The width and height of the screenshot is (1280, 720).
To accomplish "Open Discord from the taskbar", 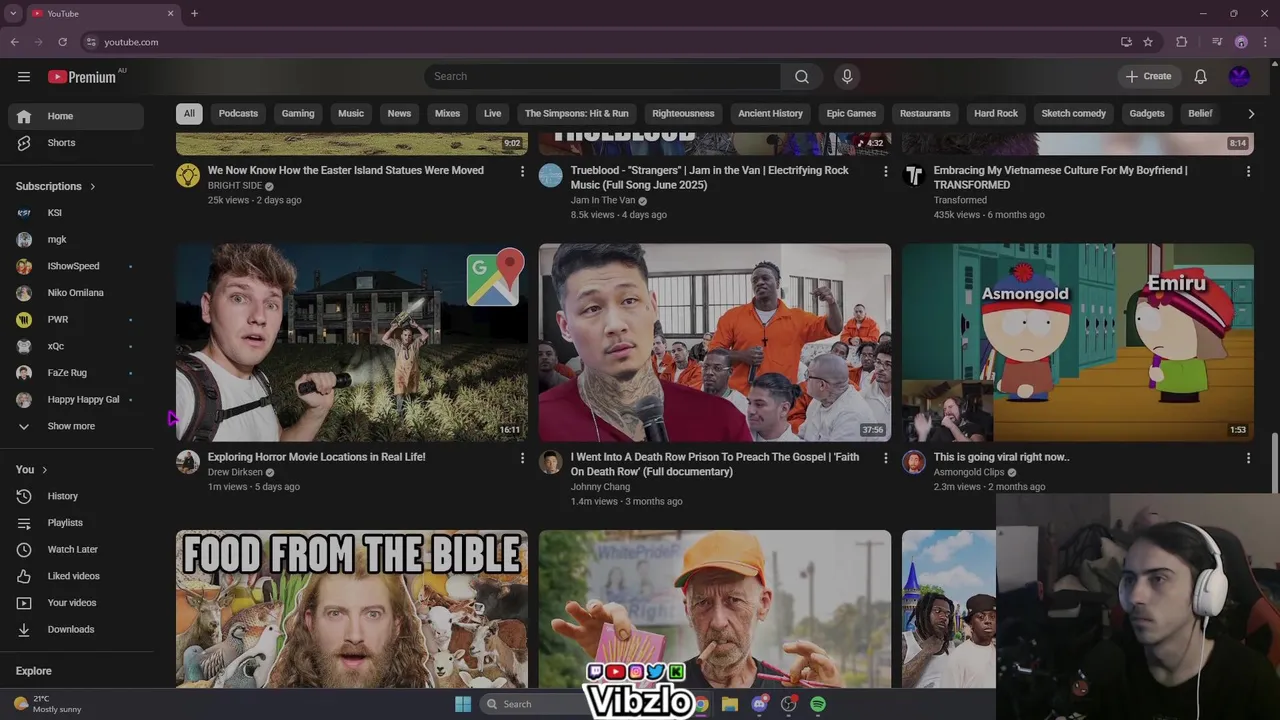I will click(759, 704).
